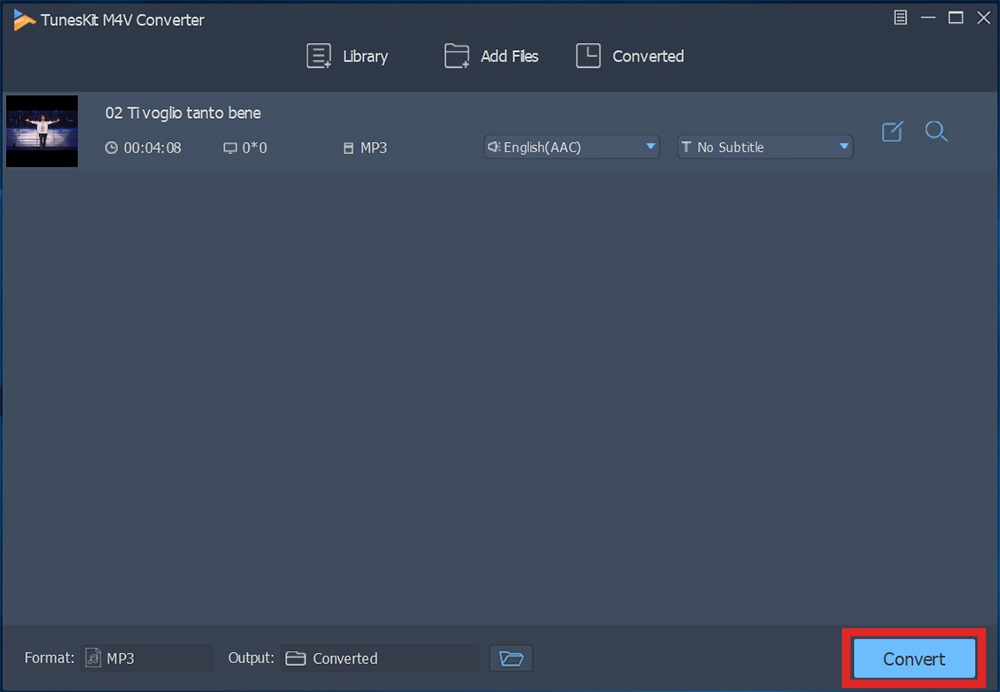Click the Converted output path field
The height and width of the screenshot is (692, 1000).
[379, 658]
